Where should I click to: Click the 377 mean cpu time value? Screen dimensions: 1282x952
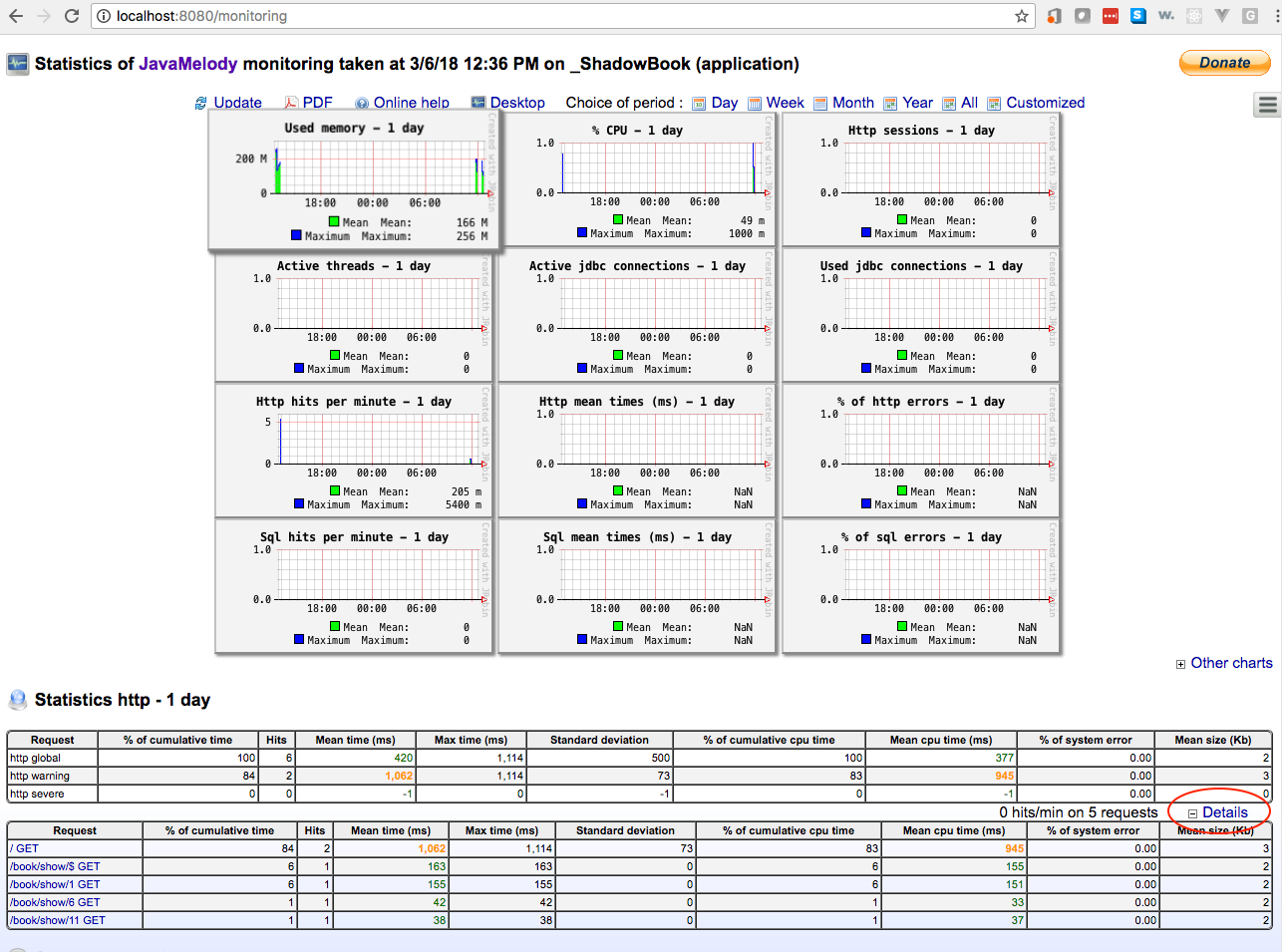click(x=1005, y=758)
